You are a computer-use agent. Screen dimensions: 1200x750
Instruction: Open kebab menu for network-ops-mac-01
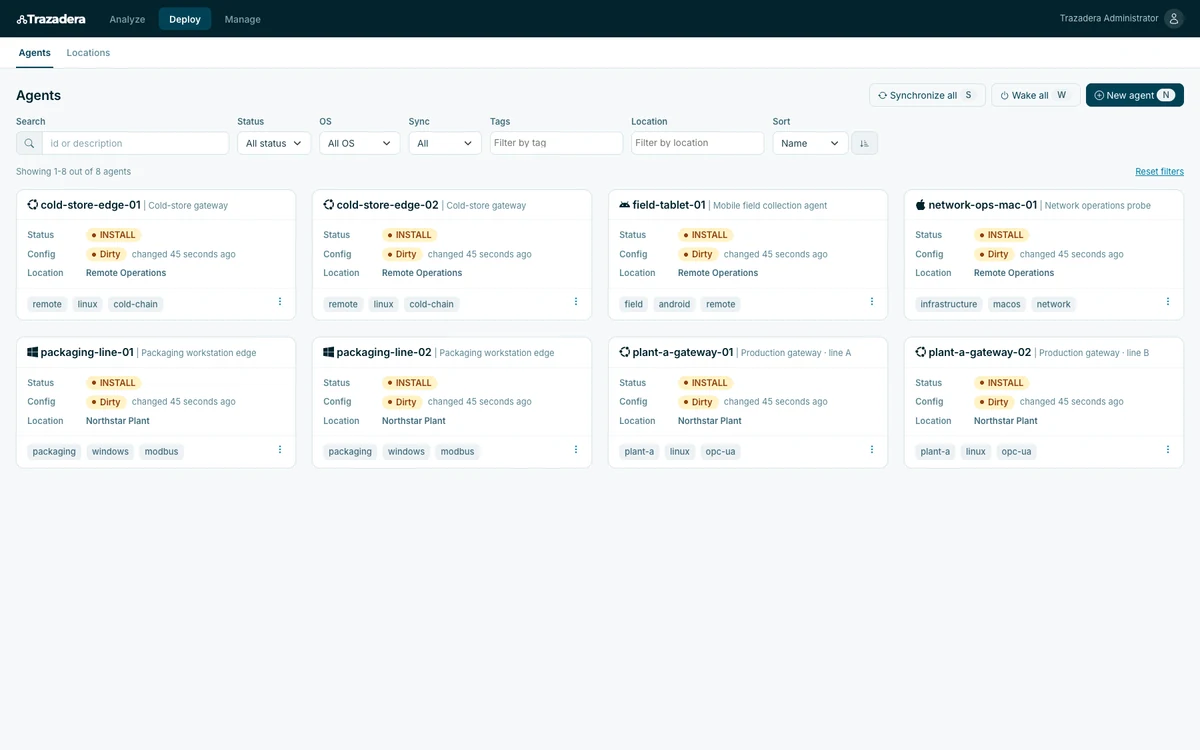1168,301
